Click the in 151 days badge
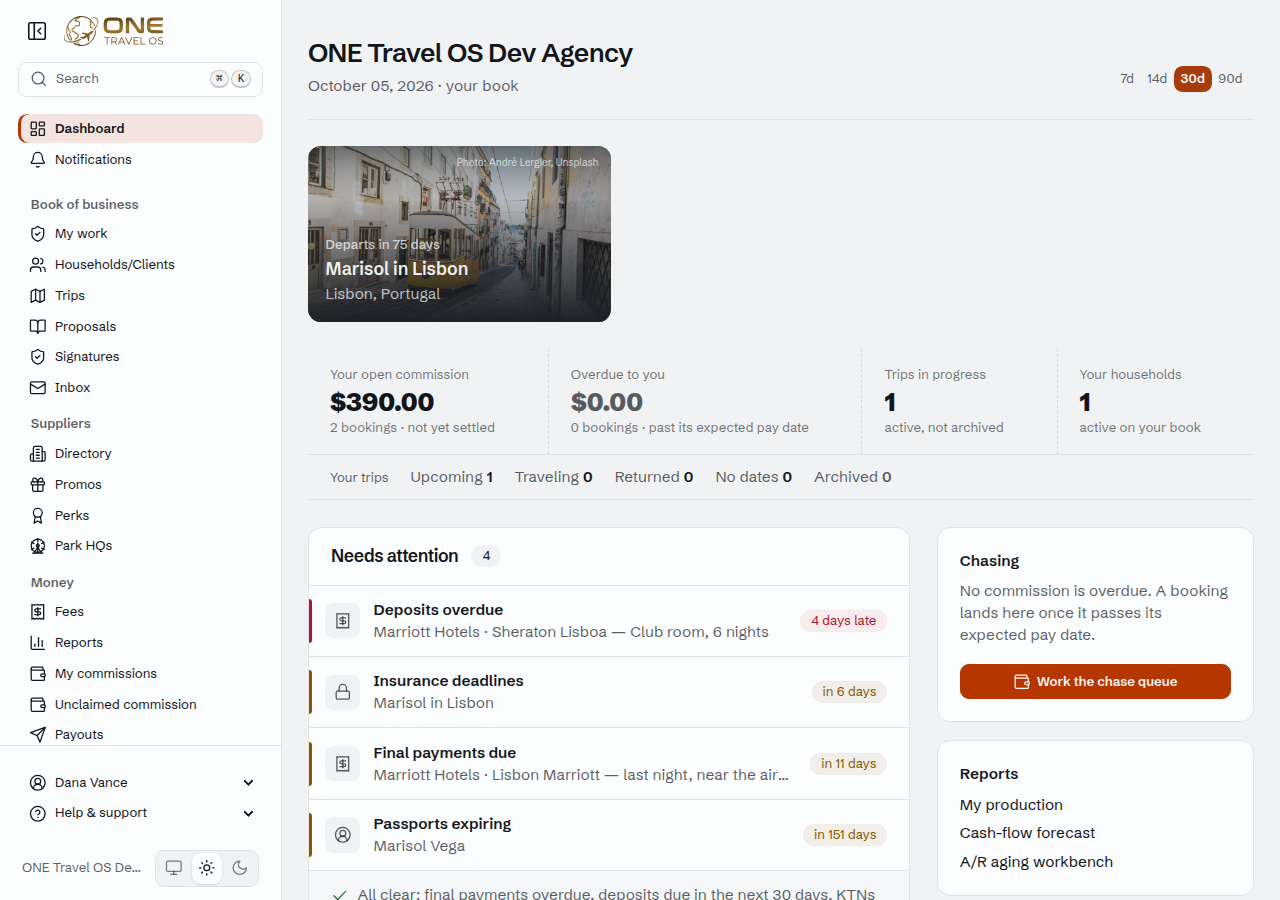1280x900 pixels. [x=845, y=835]
